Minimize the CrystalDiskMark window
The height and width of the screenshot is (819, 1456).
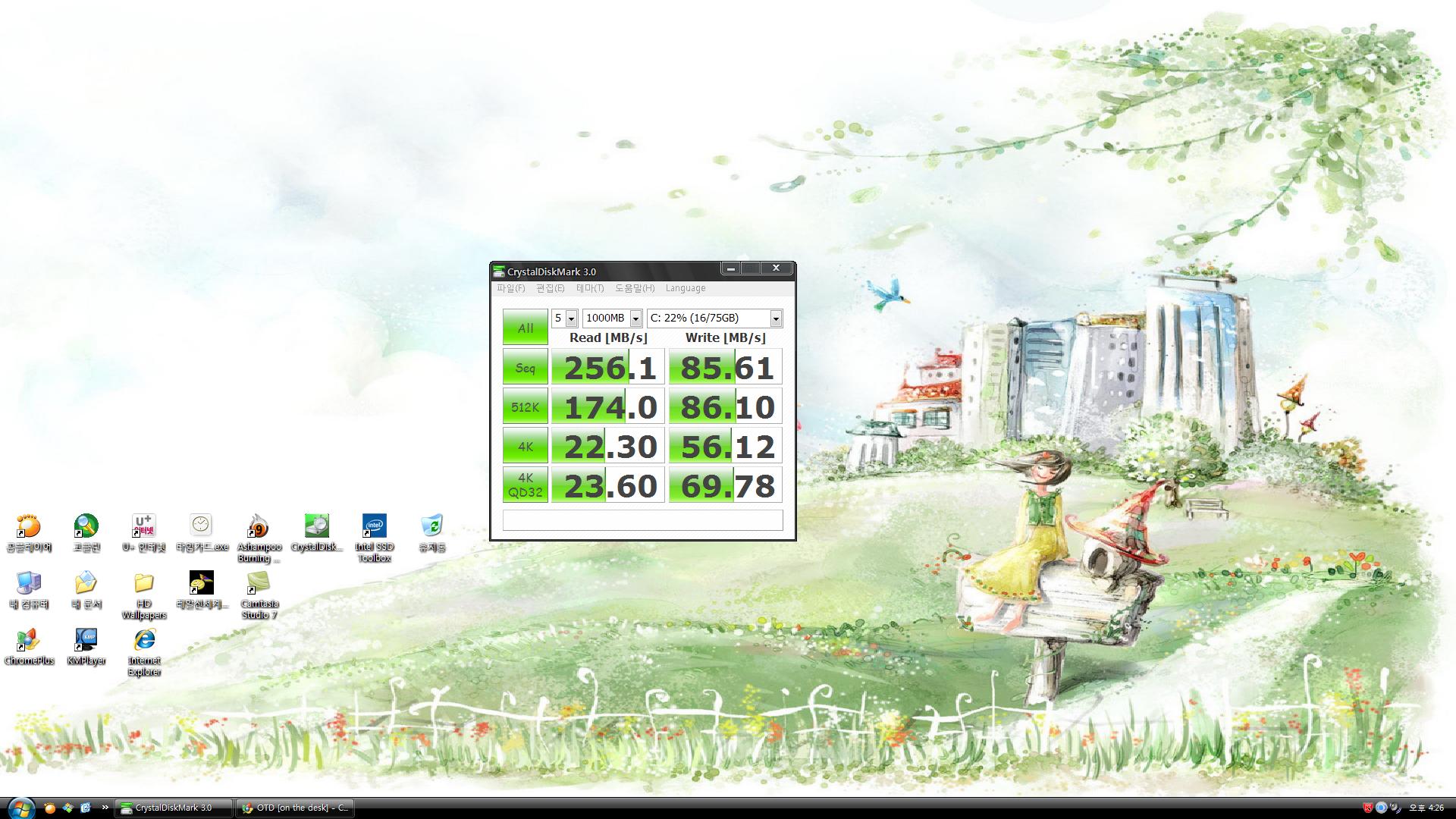point(730,268)
